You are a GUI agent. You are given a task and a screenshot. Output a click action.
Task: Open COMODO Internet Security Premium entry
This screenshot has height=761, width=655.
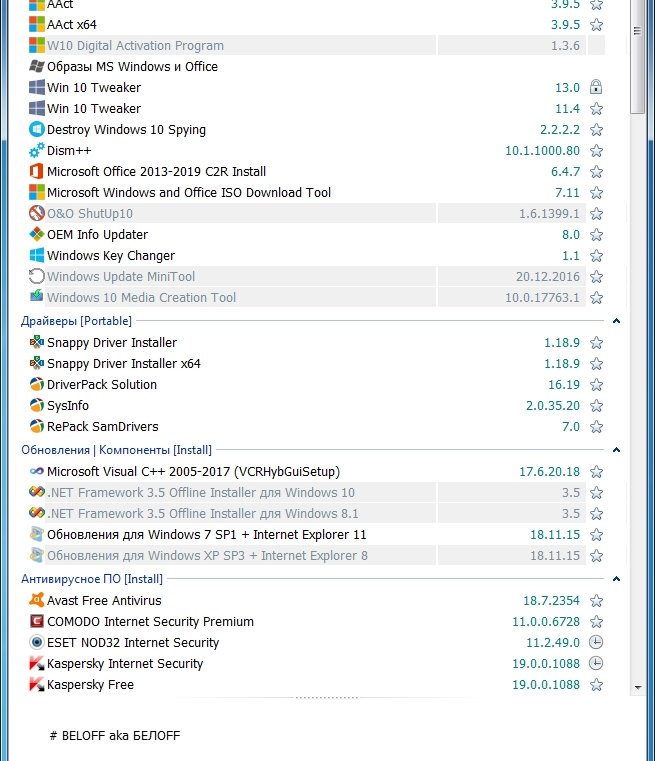click(150, 621)
